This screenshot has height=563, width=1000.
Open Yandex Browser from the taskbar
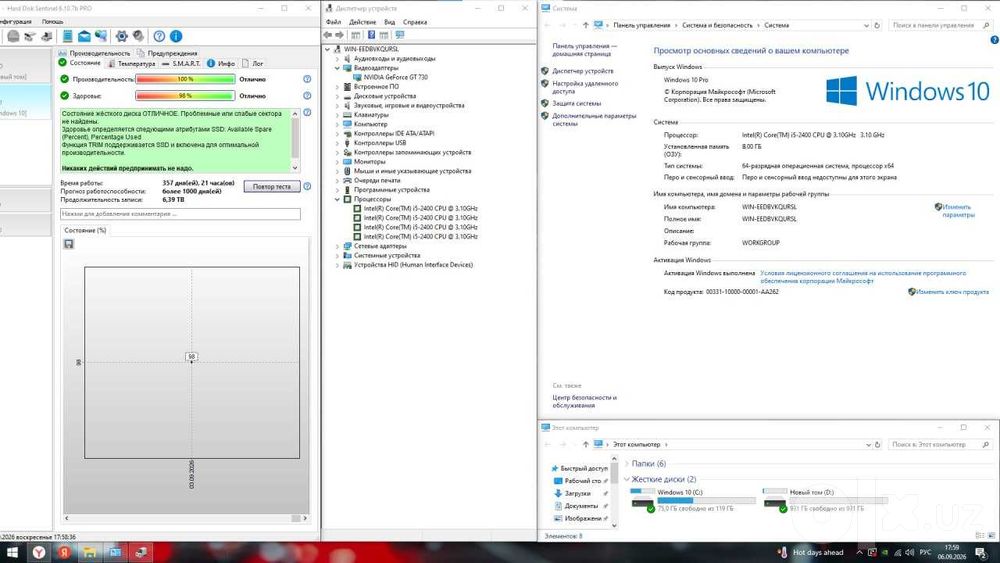point(39,552)
